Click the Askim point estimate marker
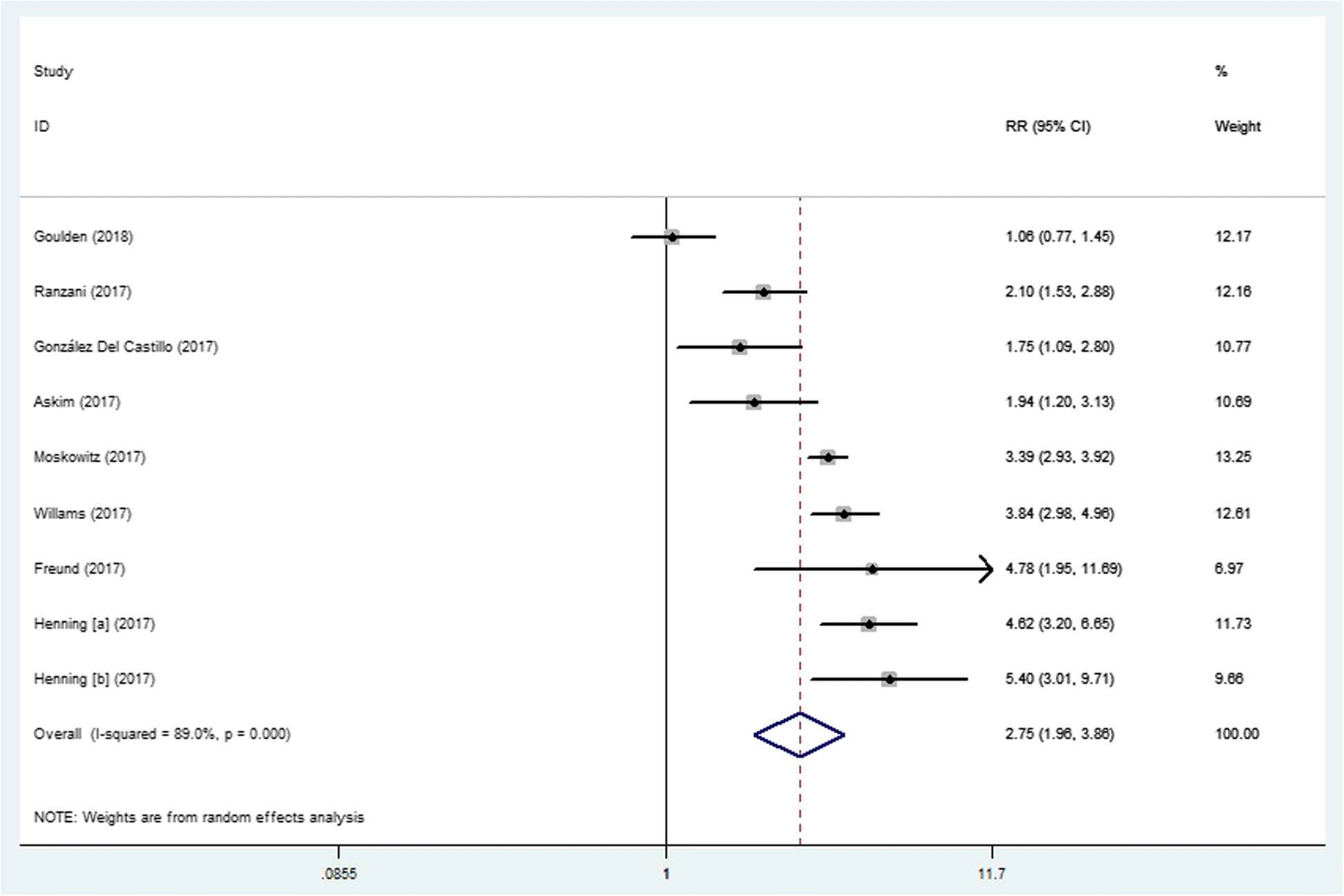 coord(753,402)
